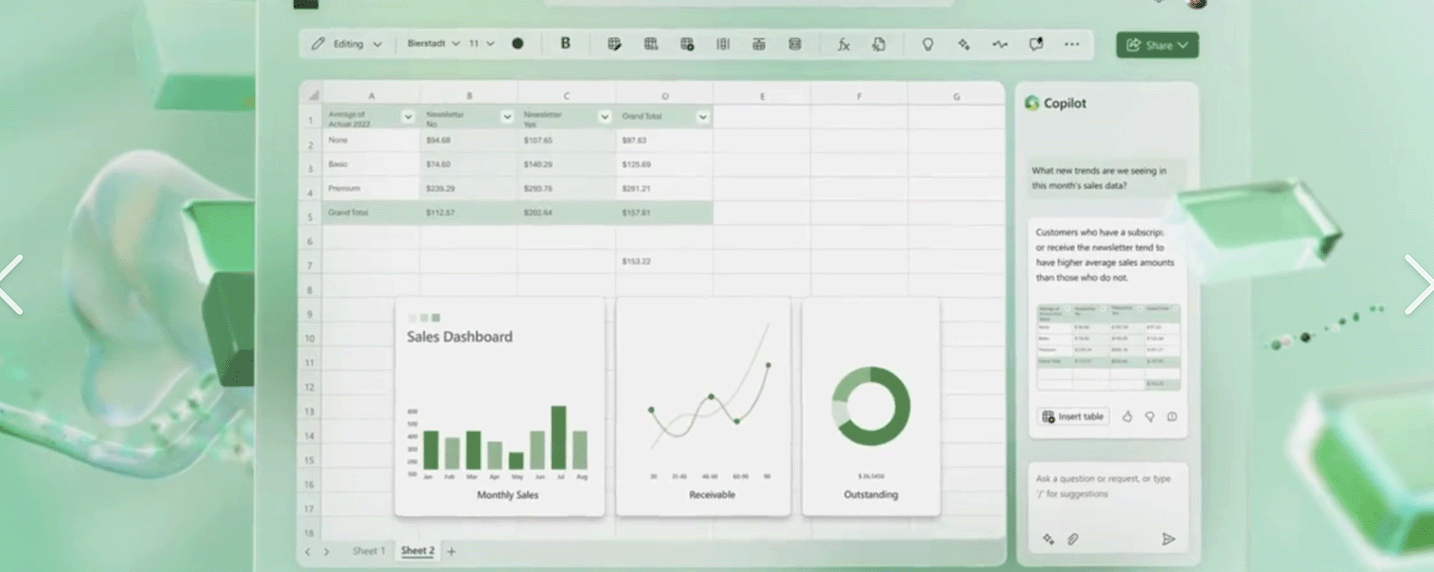This screenshot has width=1434, height=572.
Task: Click the Copilot question input field
Action: point(1107,486)
